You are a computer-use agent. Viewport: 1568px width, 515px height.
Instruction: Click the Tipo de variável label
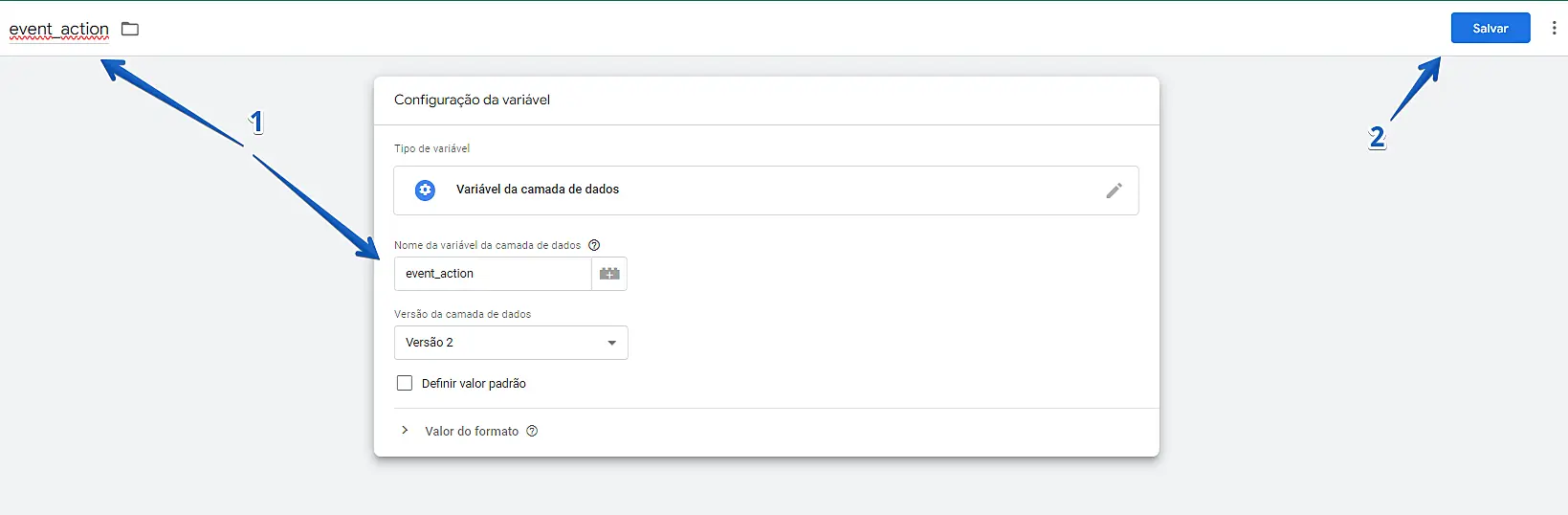click(431, 148)
